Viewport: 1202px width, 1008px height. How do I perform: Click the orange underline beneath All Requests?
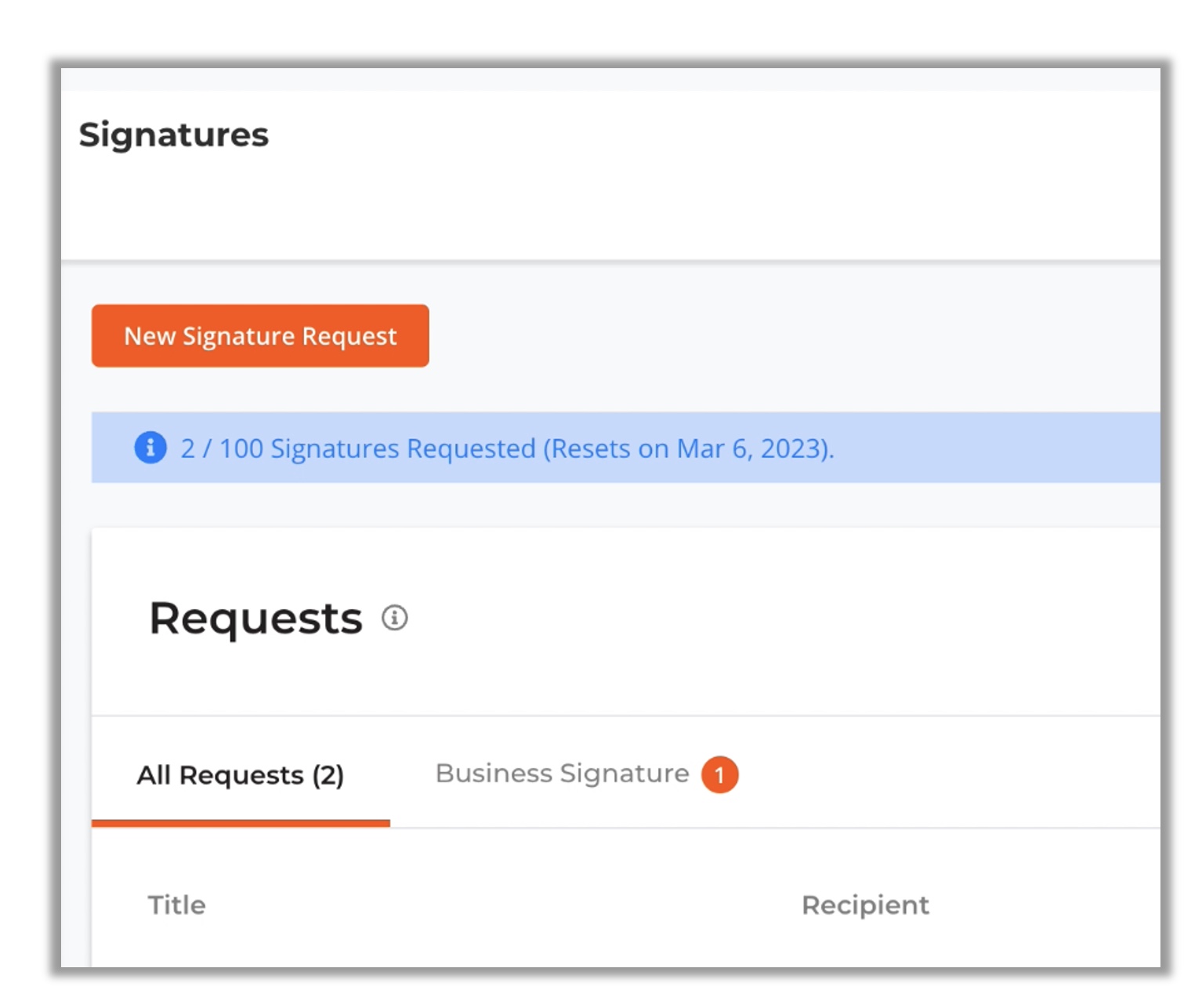click(x=241, y=823)
